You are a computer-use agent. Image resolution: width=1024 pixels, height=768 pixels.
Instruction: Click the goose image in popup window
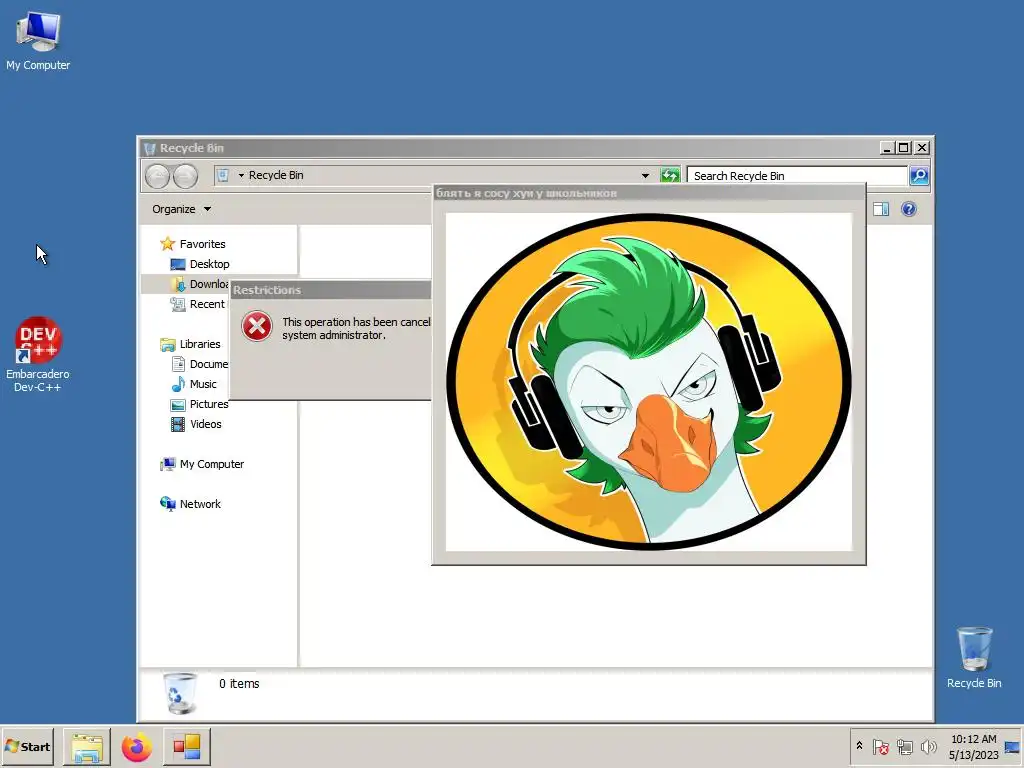648,382
